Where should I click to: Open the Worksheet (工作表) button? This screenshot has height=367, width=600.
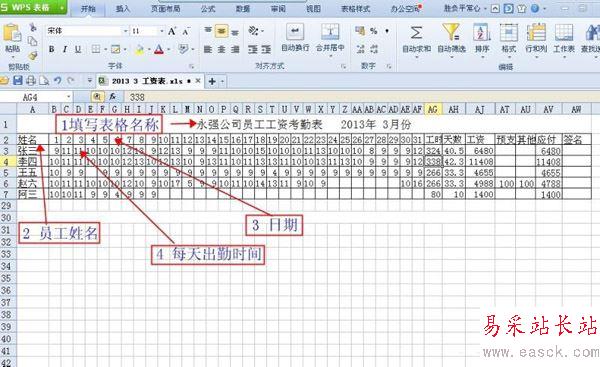(564, 39)
